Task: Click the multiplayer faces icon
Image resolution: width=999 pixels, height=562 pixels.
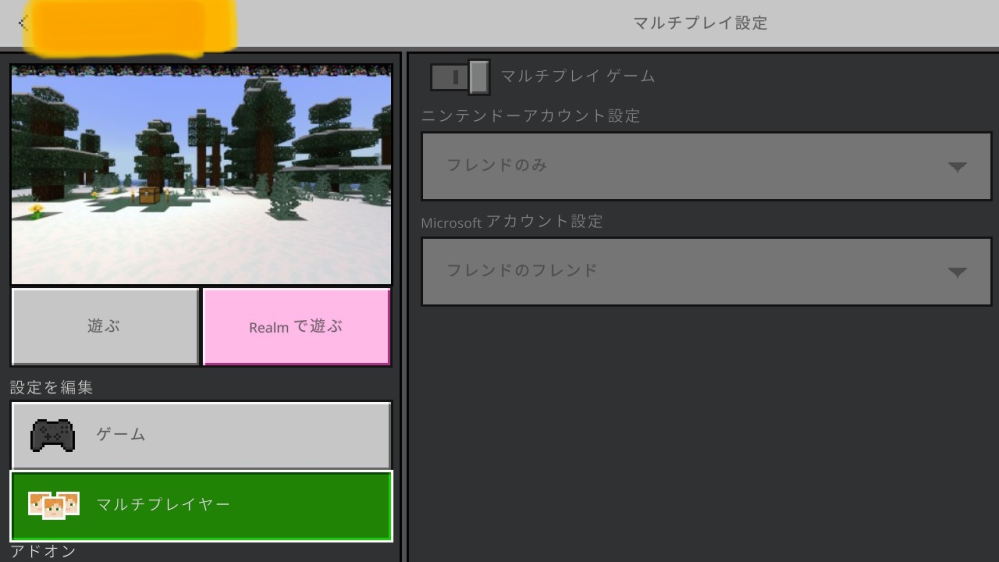Action: point(54,505)
